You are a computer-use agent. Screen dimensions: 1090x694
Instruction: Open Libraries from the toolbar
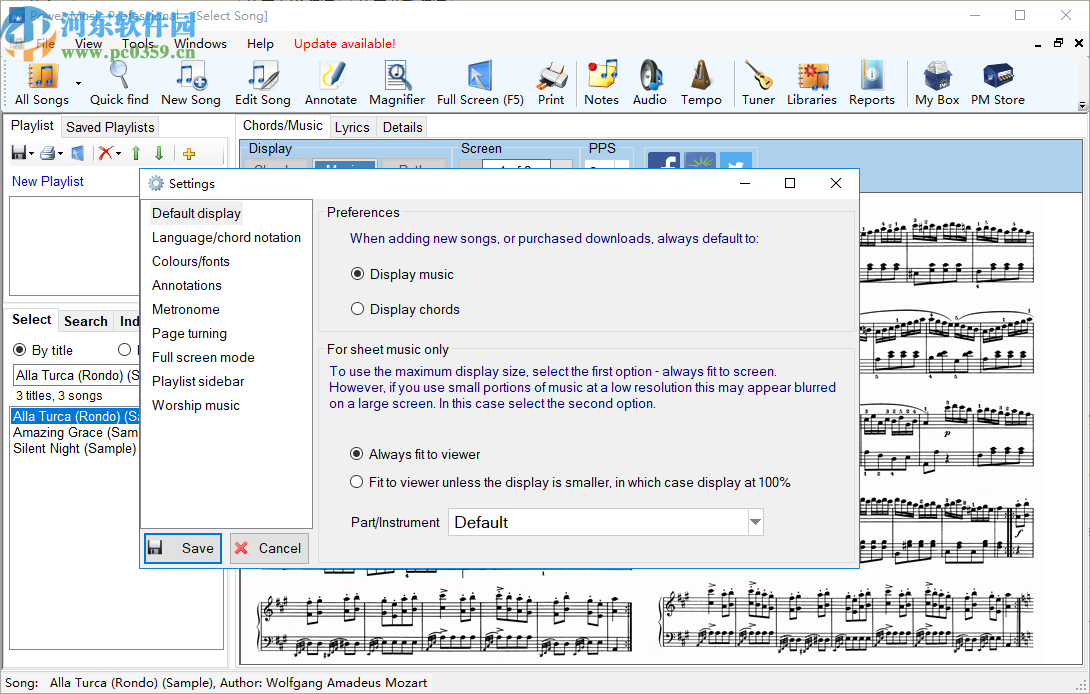(x=812, y=84)
